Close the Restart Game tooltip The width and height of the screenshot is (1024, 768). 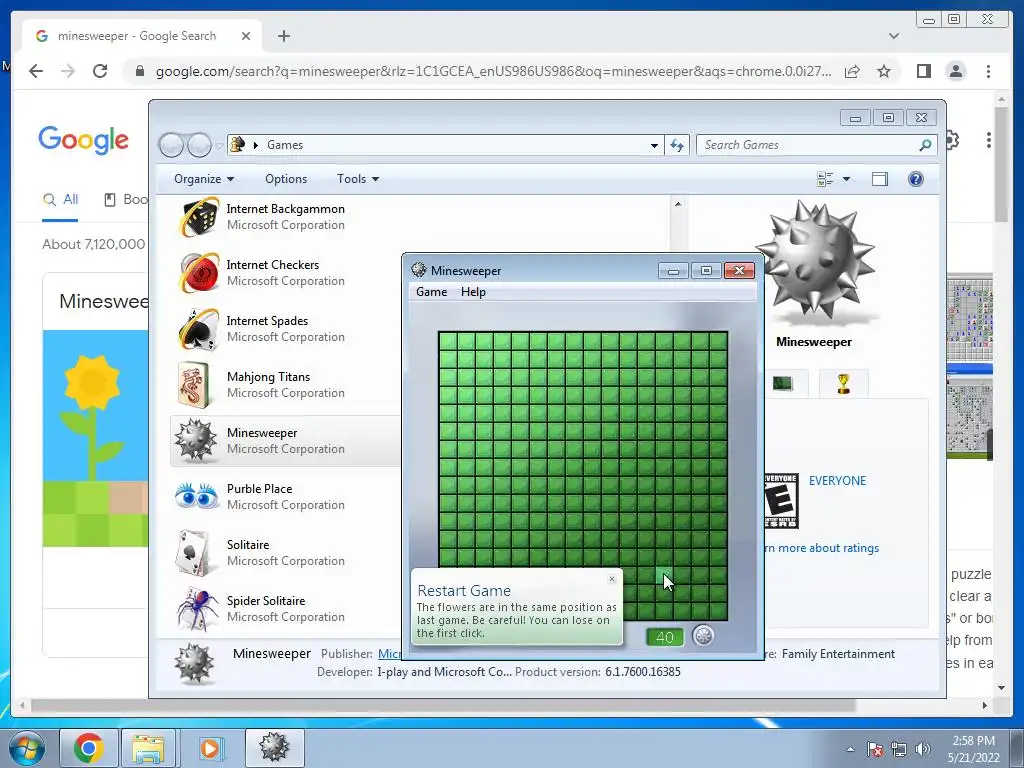(x=612, y=579)
